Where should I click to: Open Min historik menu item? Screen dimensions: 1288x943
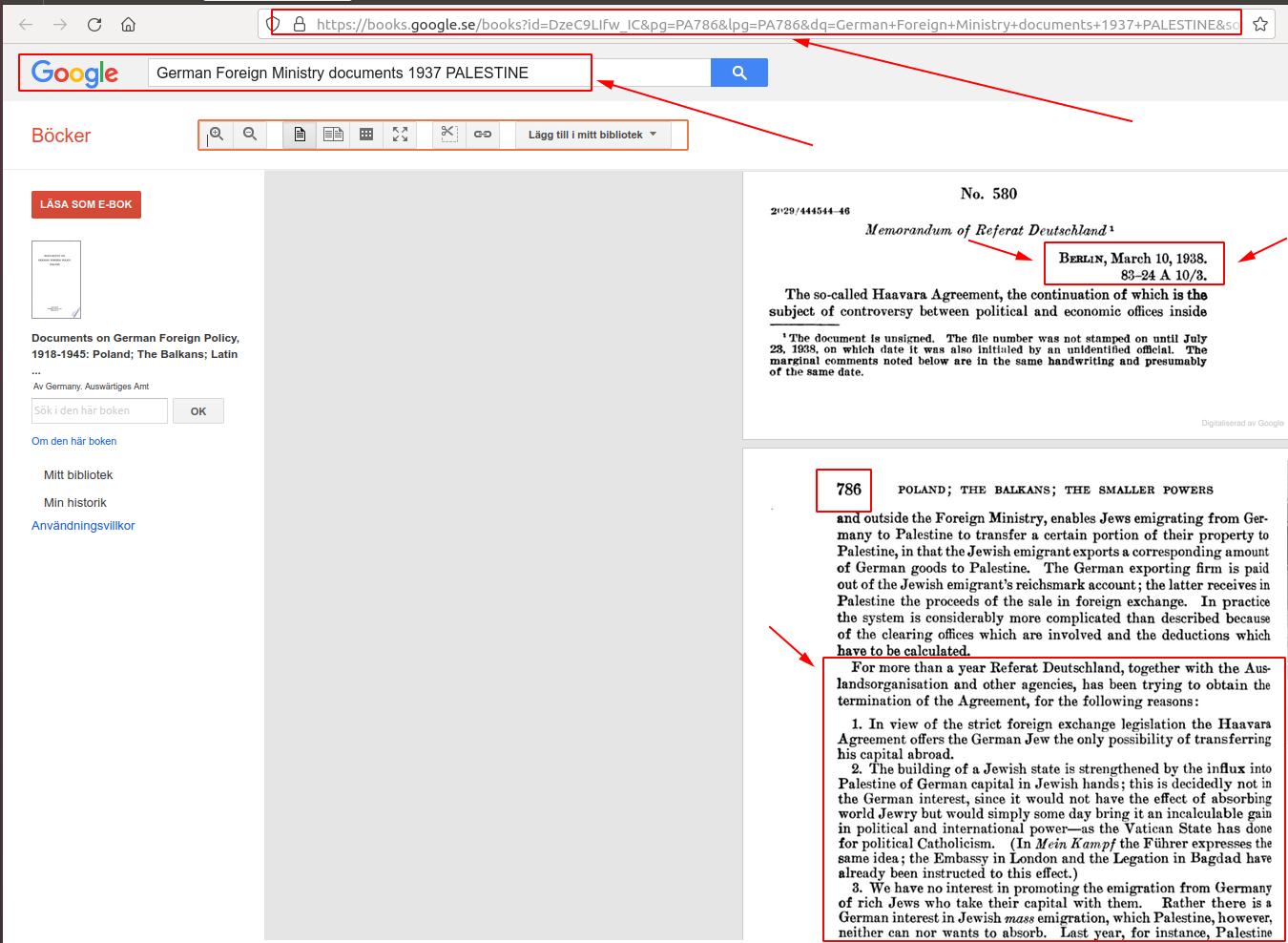click(x=75, y=502)
